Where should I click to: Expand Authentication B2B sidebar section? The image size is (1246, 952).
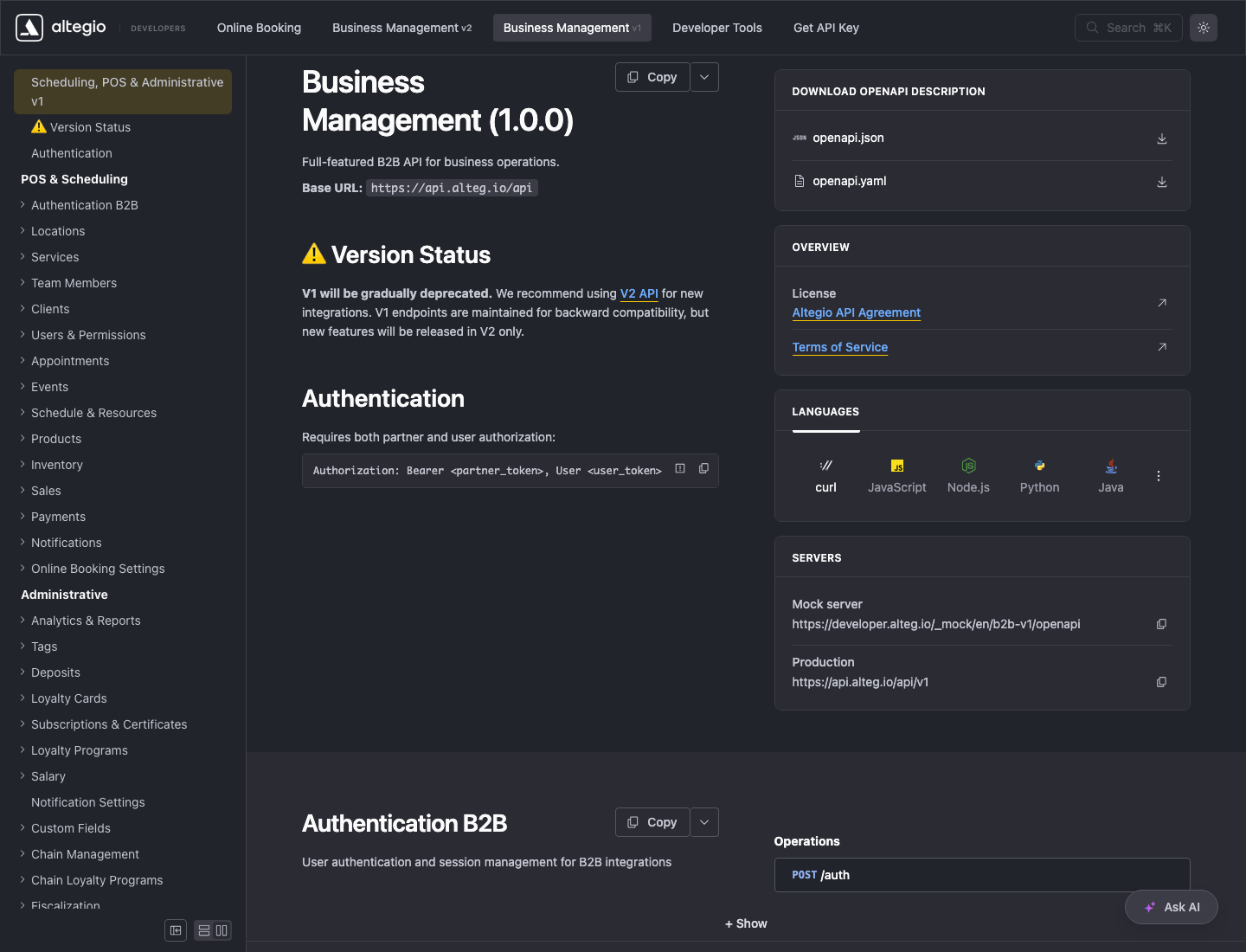coord(85,205)
